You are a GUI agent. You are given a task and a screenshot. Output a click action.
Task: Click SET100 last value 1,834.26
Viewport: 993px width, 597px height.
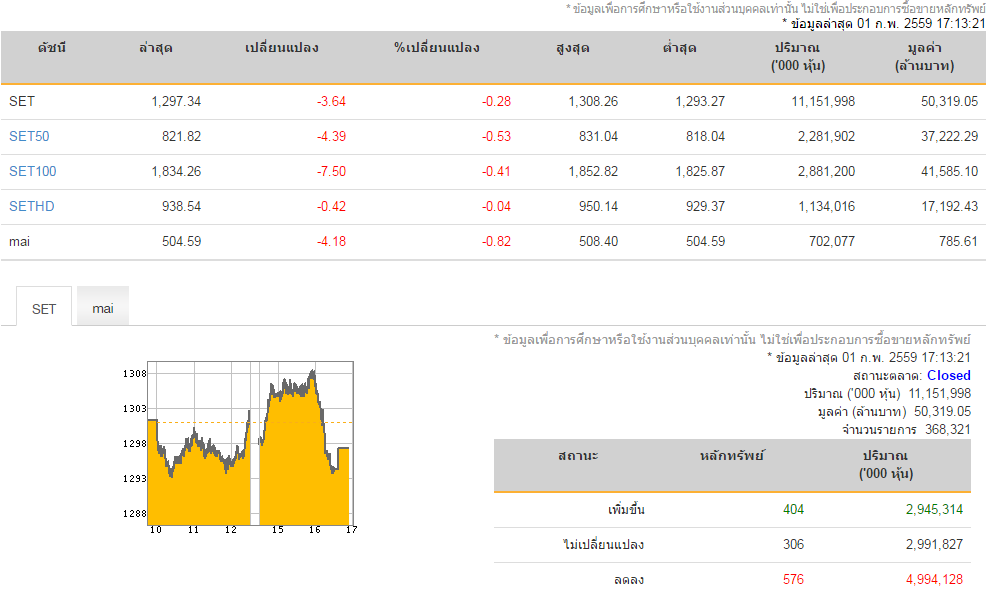click(176, 171)
